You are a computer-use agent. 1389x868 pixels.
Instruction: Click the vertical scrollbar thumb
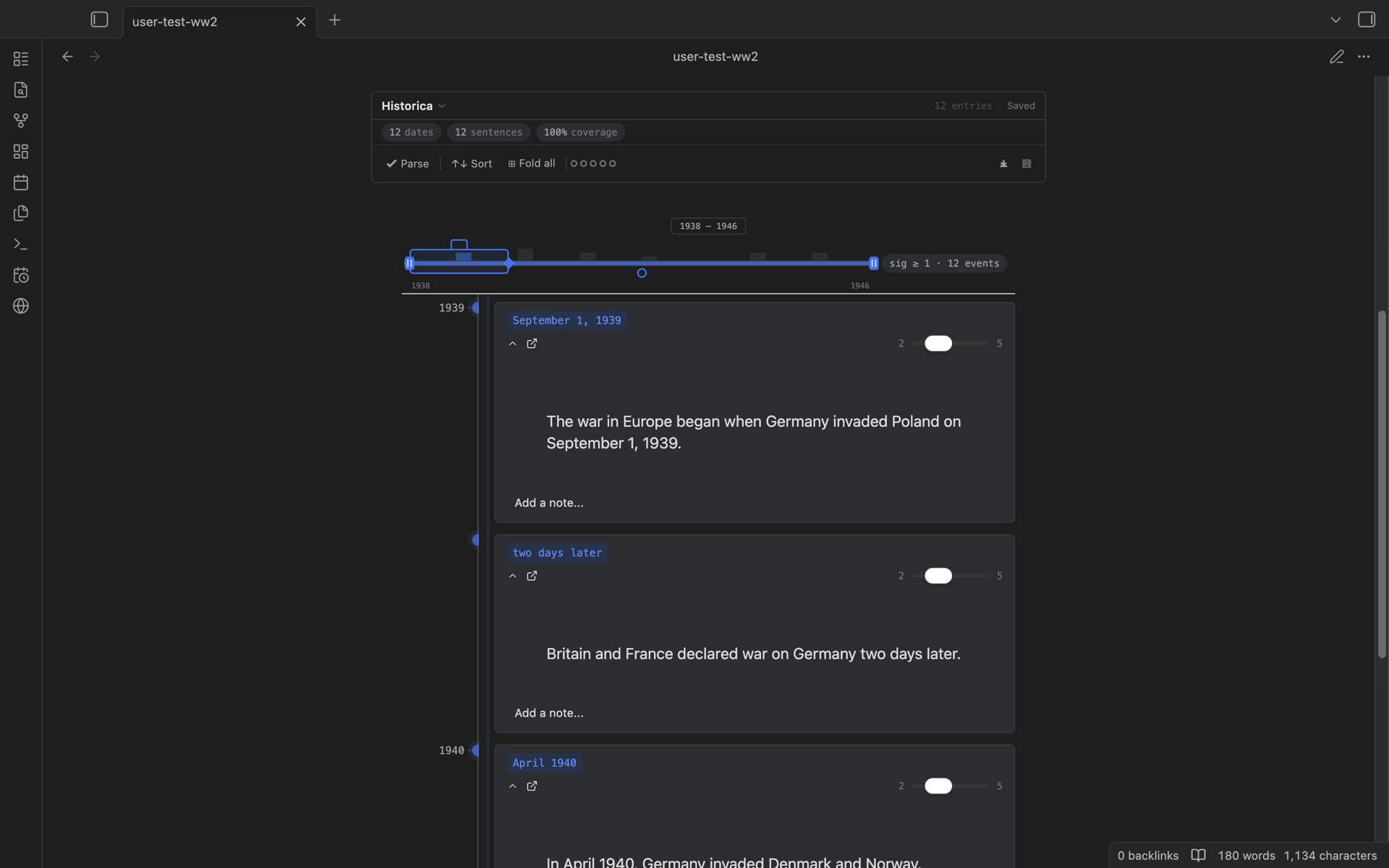[x=1381, y=484]
